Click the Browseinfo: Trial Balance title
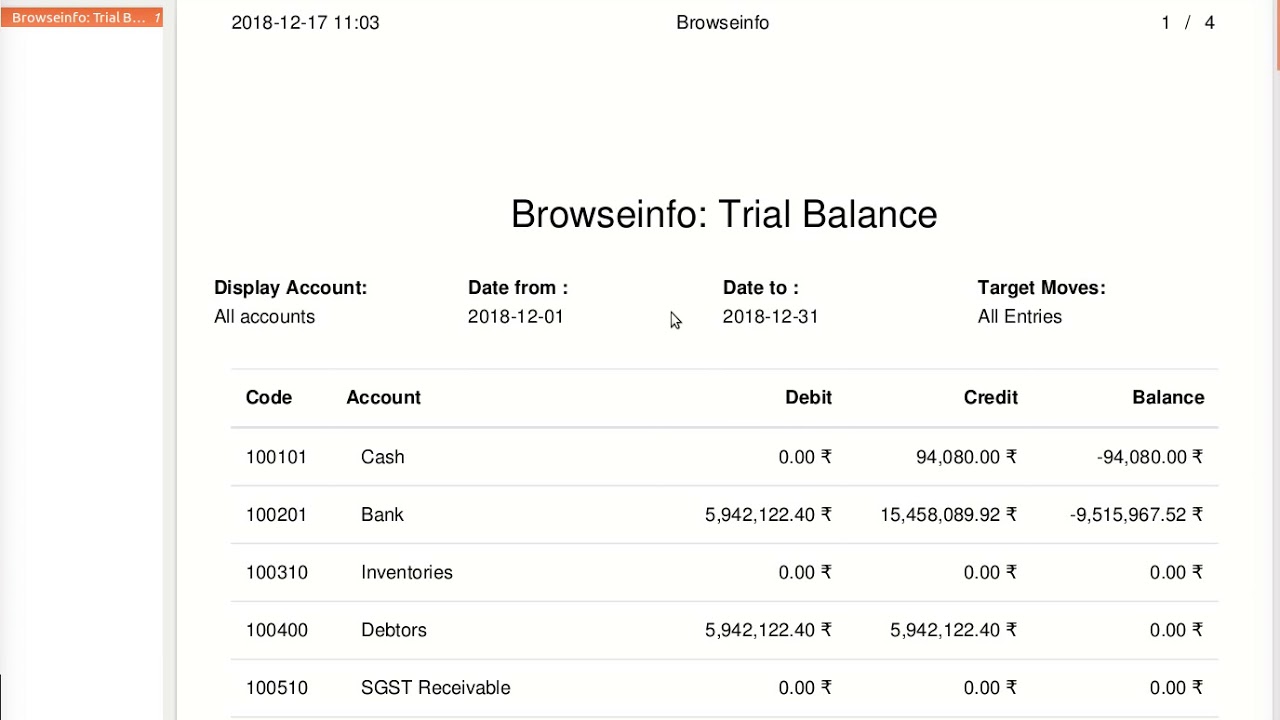 click(x=724, y=214)
